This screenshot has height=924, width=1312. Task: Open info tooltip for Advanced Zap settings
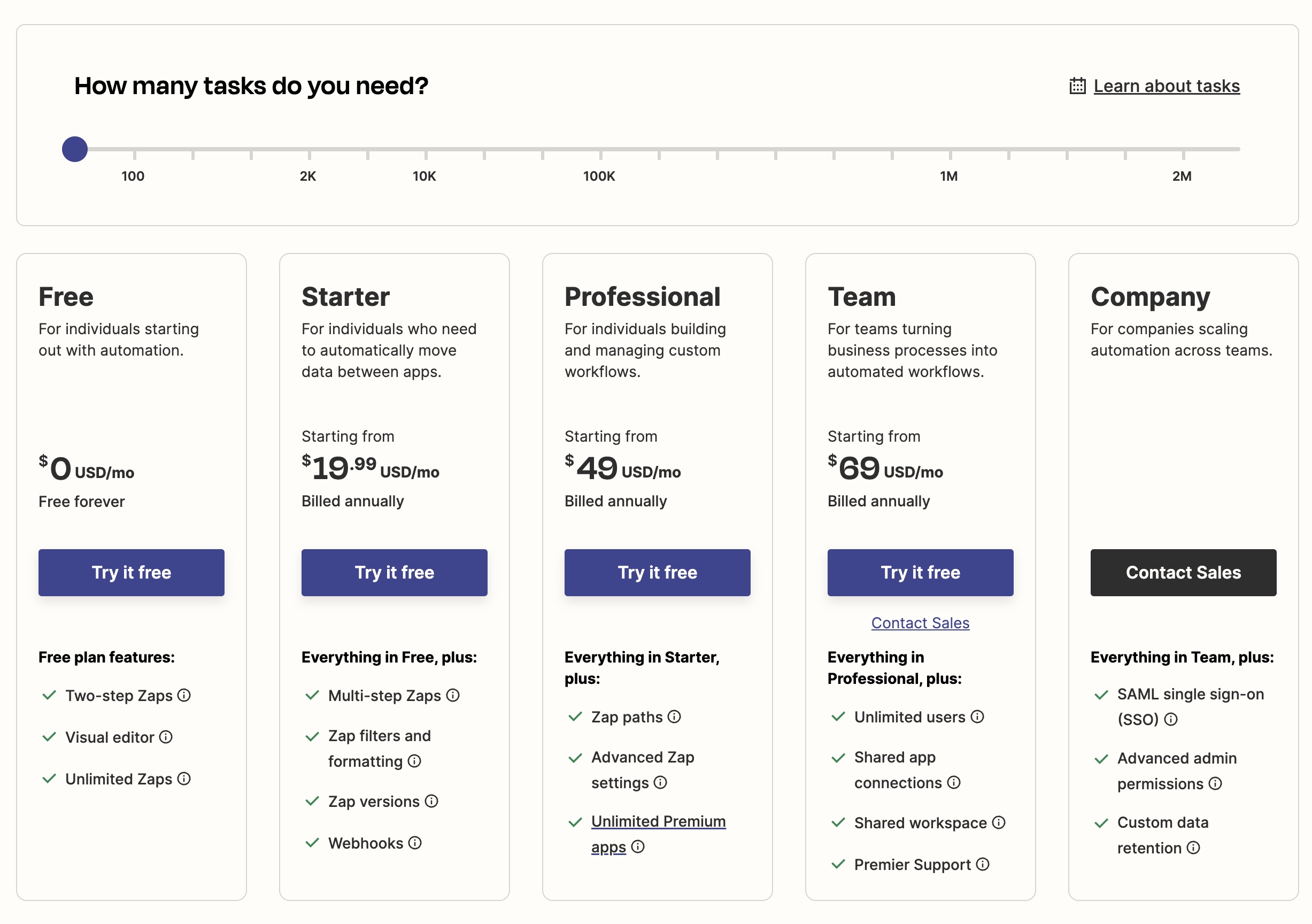[661, 783]
